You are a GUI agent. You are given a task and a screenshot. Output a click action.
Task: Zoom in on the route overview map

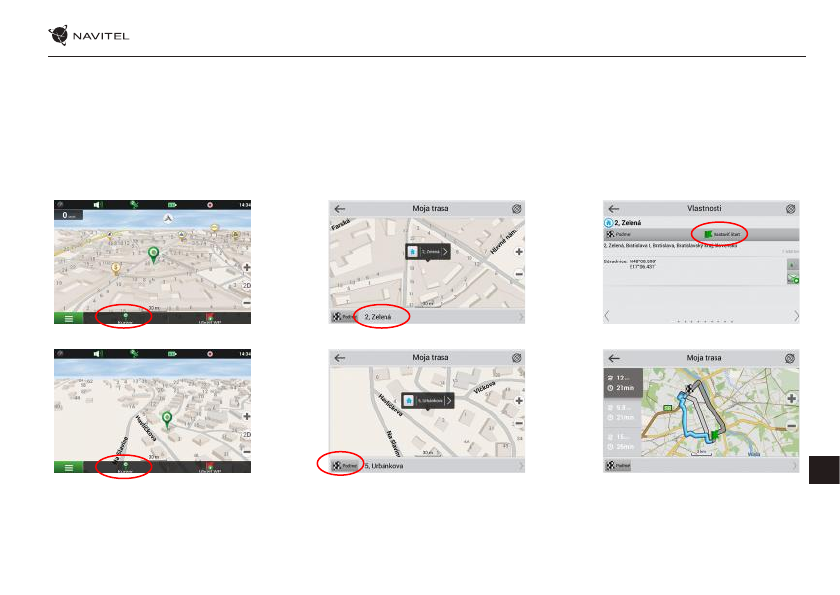(x=792, y=398)
